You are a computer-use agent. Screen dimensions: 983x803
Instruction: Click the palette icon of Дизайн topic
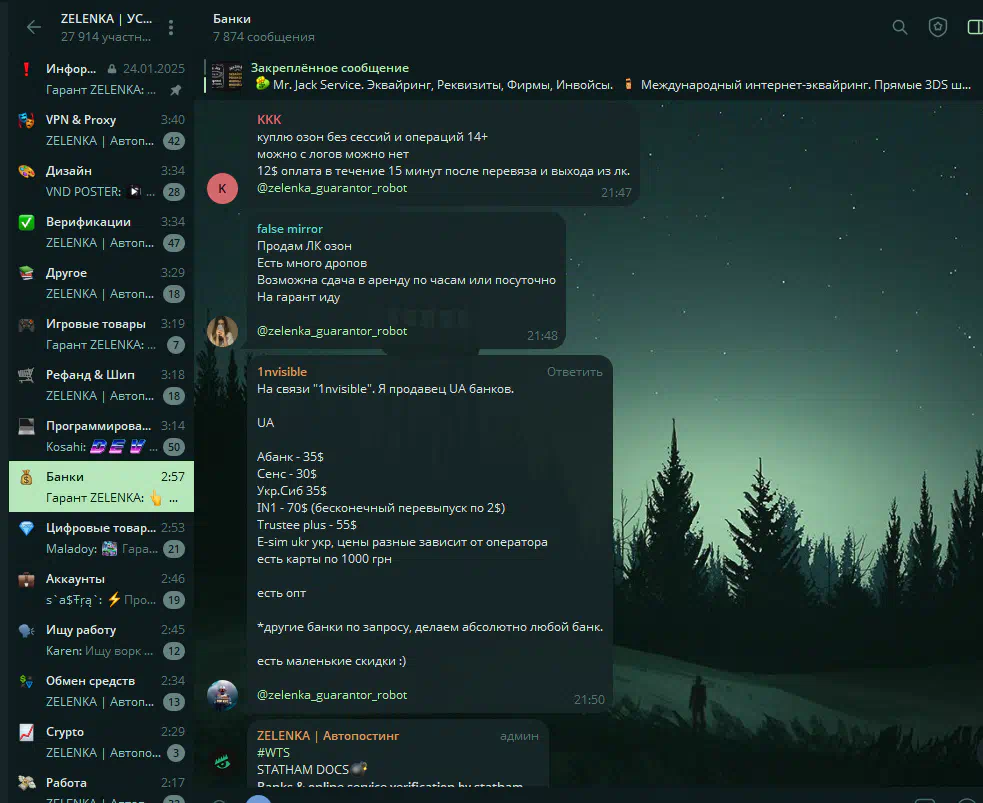coord(26,171)
